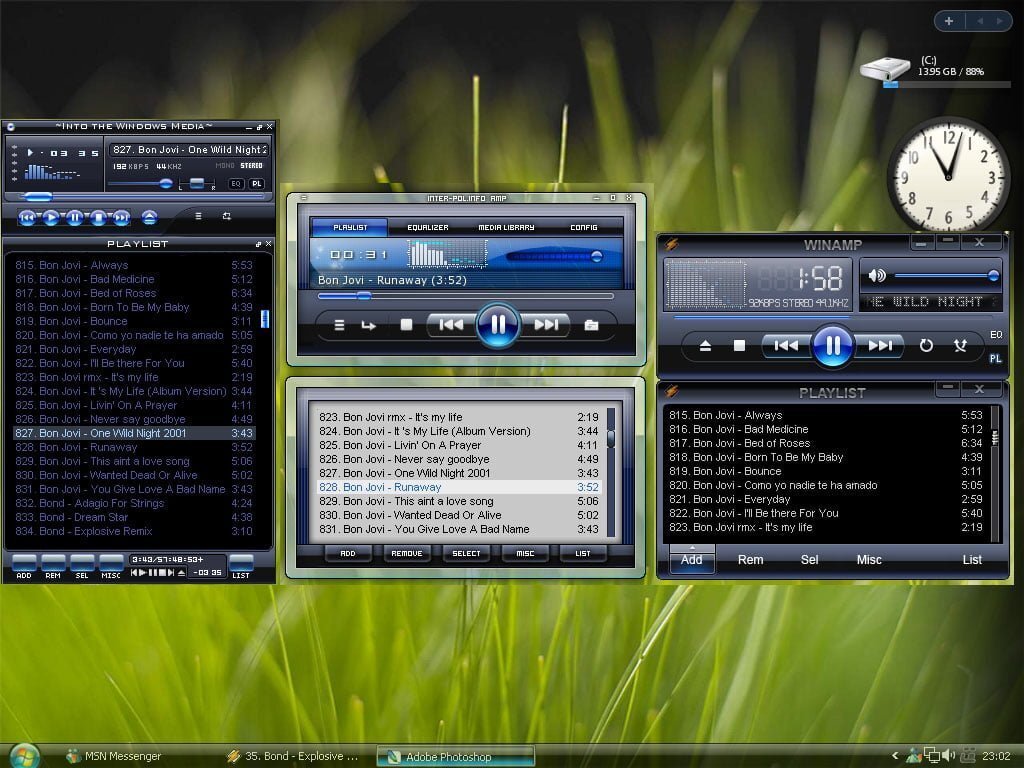This screenshot has height=768, width=1024.
Task: Click the seek bar in Inter-Pol.info Amp
Action: (466, 296)
